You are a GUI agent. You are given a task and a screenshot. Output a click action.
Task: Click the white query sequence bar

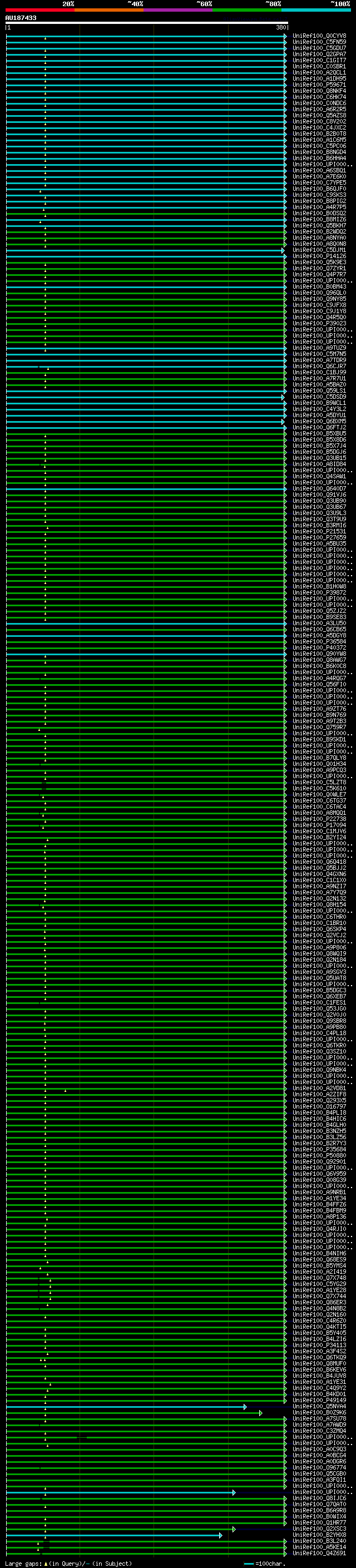click(147, 22)
